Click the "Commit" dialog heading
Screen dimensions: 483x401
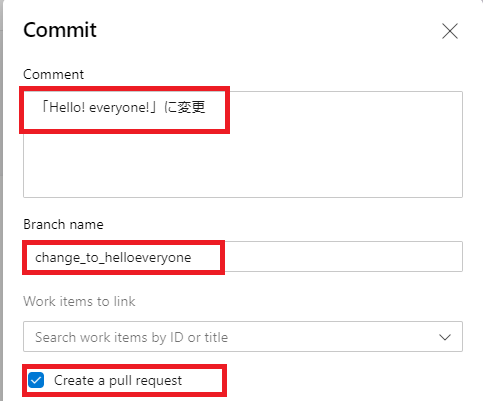click(x=60, y=30)
